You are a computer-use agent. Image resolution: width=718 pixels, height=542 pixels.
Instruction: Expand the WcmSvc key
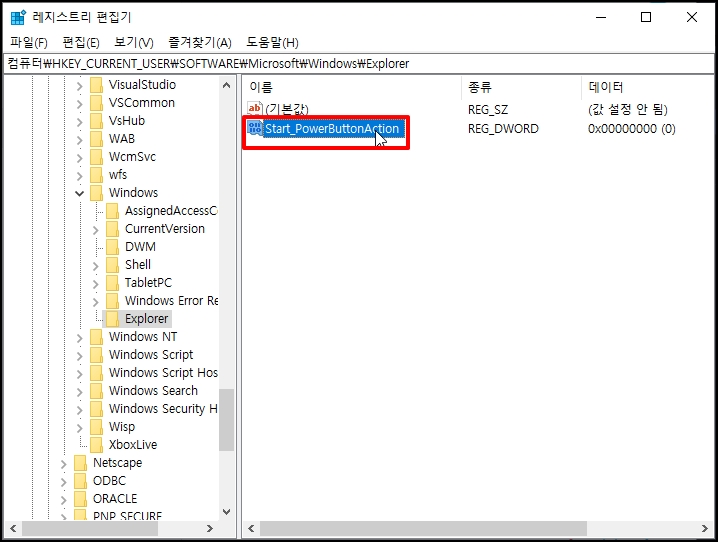pyautogui.click(x=79, y=157)
